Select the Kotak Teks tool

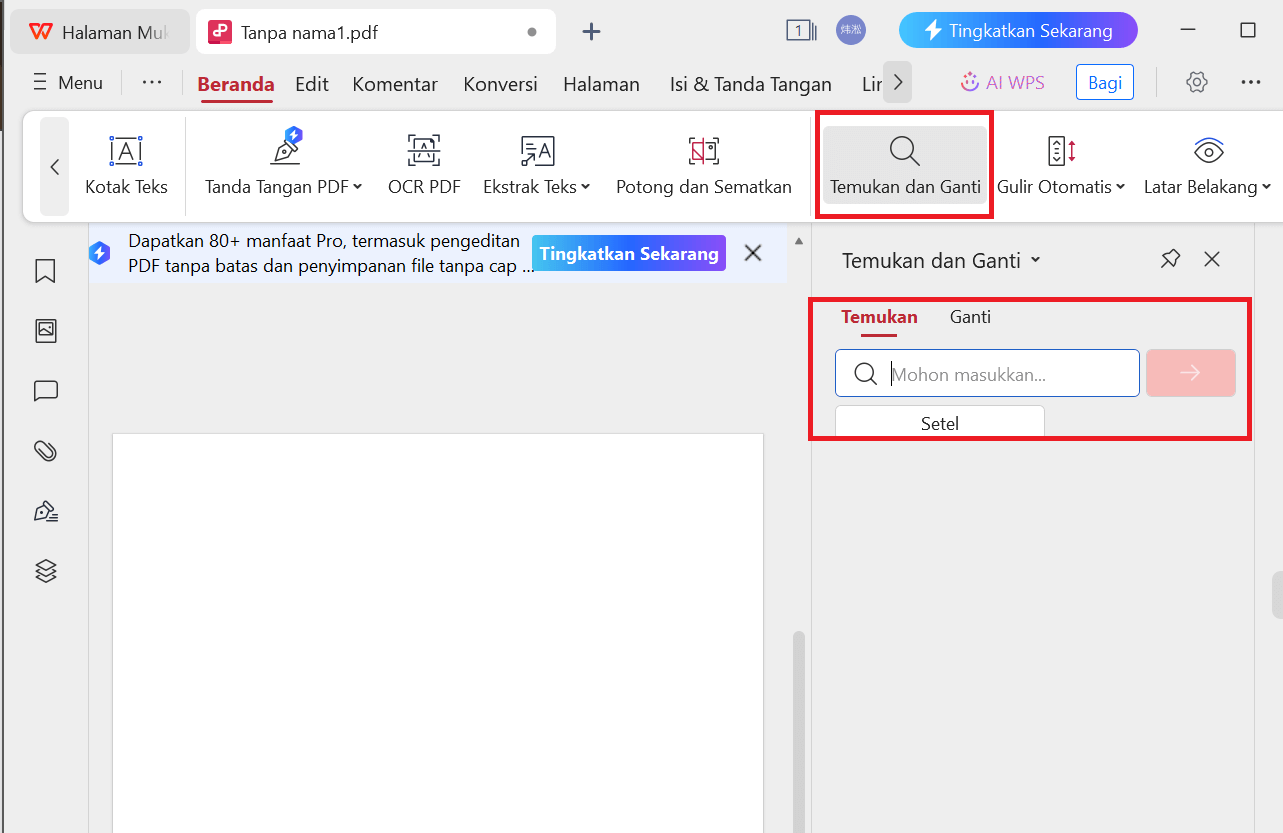coord(125,163)
